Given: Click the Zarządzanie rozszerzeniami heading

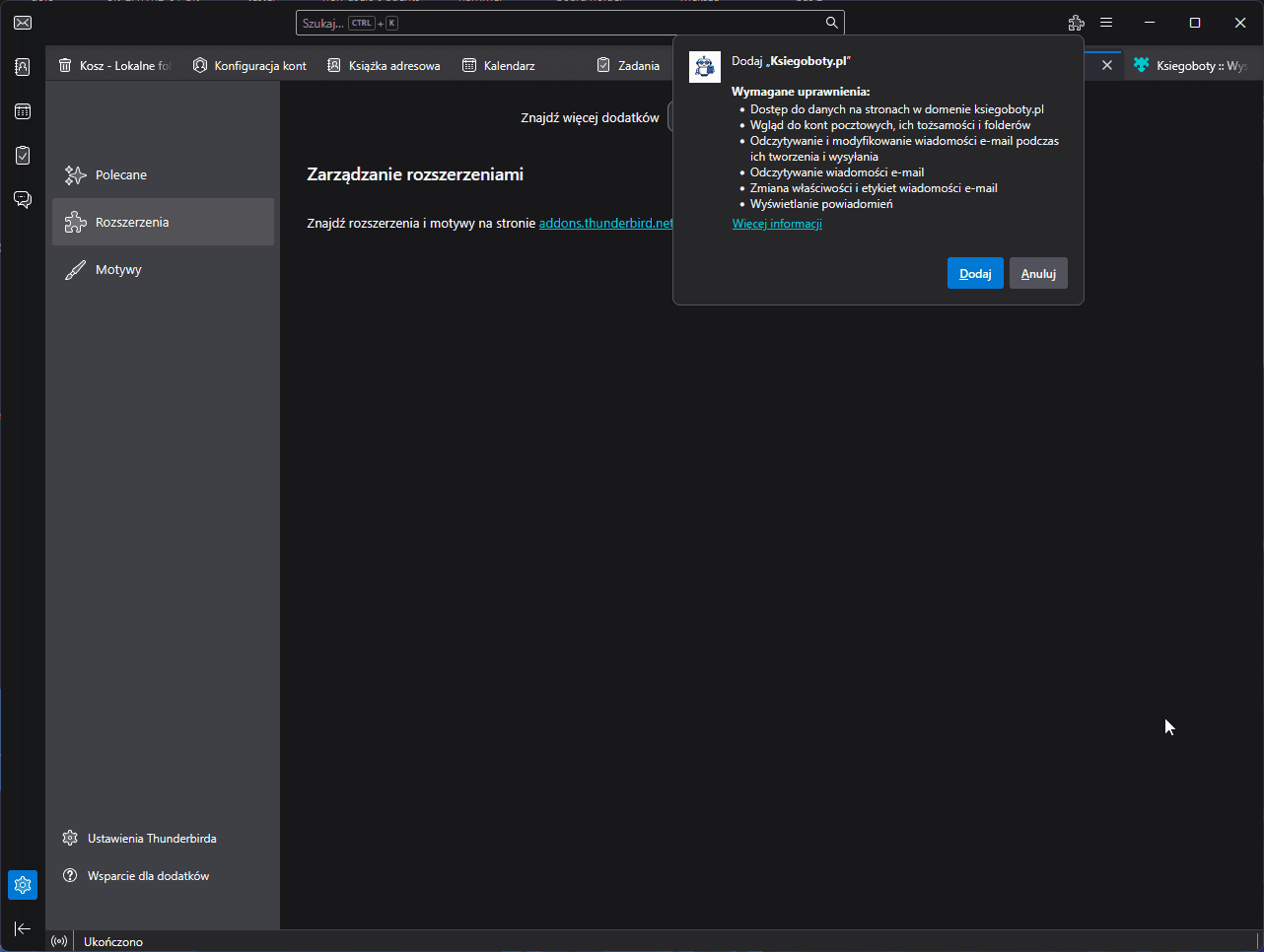Looking at the screenshot, I should tap(415, 174).
